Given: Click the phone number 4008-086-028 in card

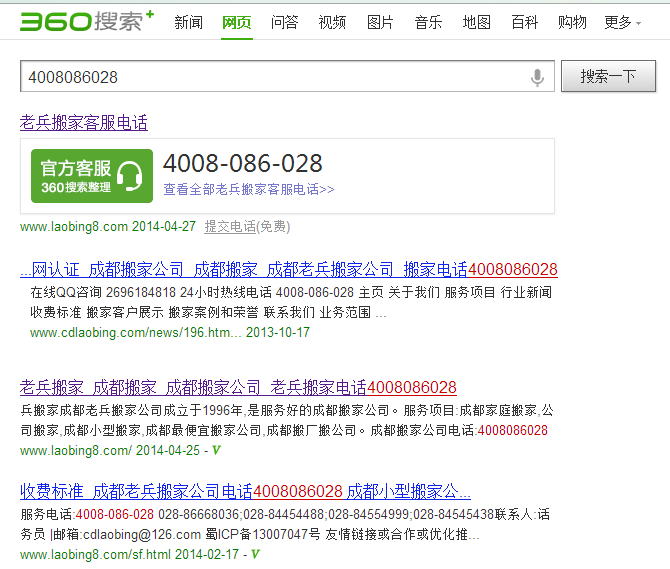Looking at the screenshot, I should (242, 164).
